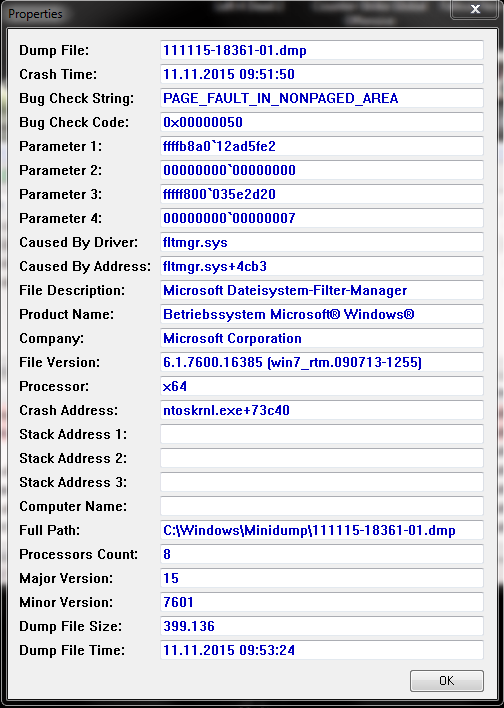The image size is (504, 708).
Task: Click the empty Computer Name field
Action: [322, 506]
